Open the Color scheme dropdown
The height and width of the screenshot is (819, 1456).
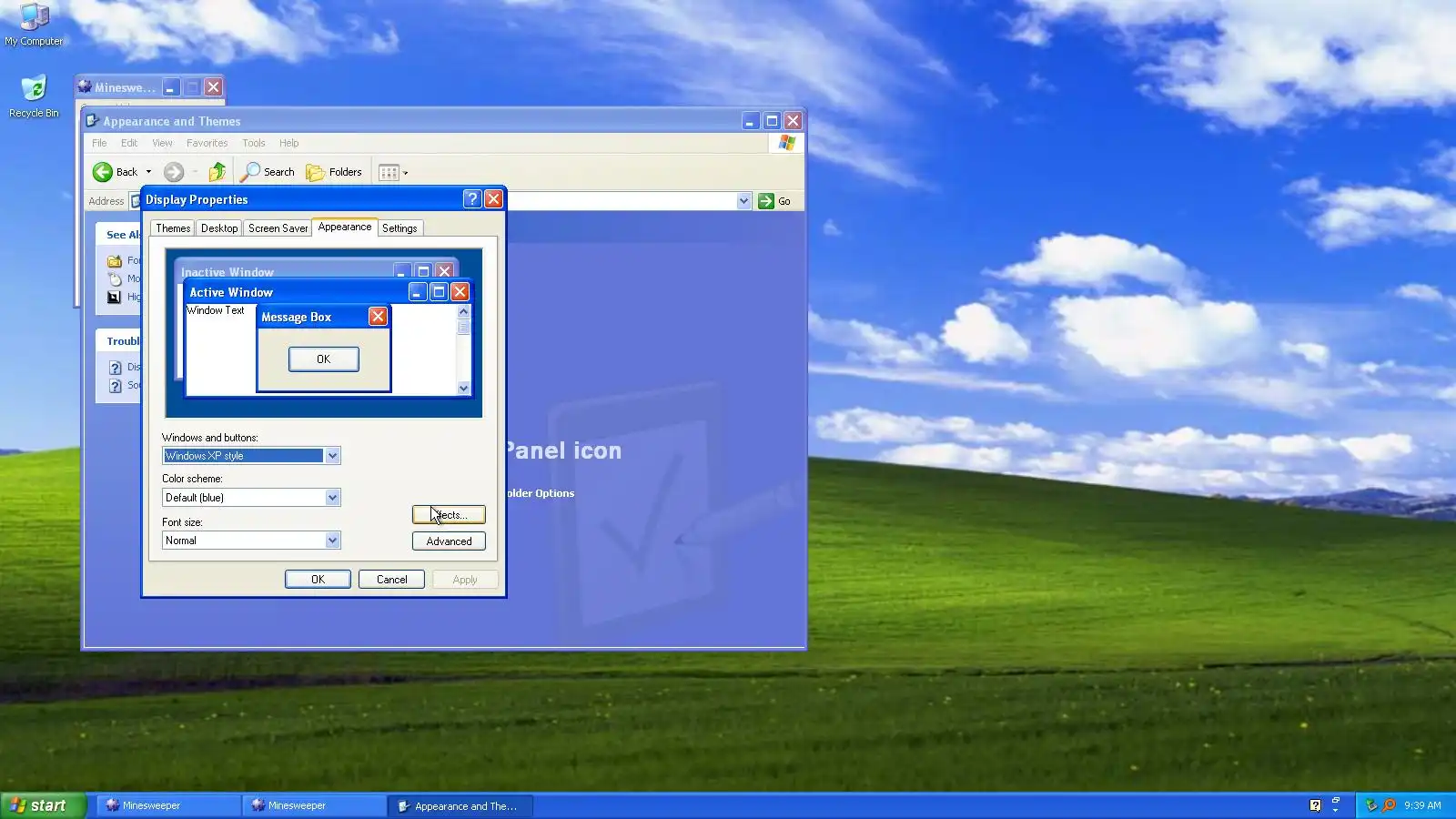(333, 498)
